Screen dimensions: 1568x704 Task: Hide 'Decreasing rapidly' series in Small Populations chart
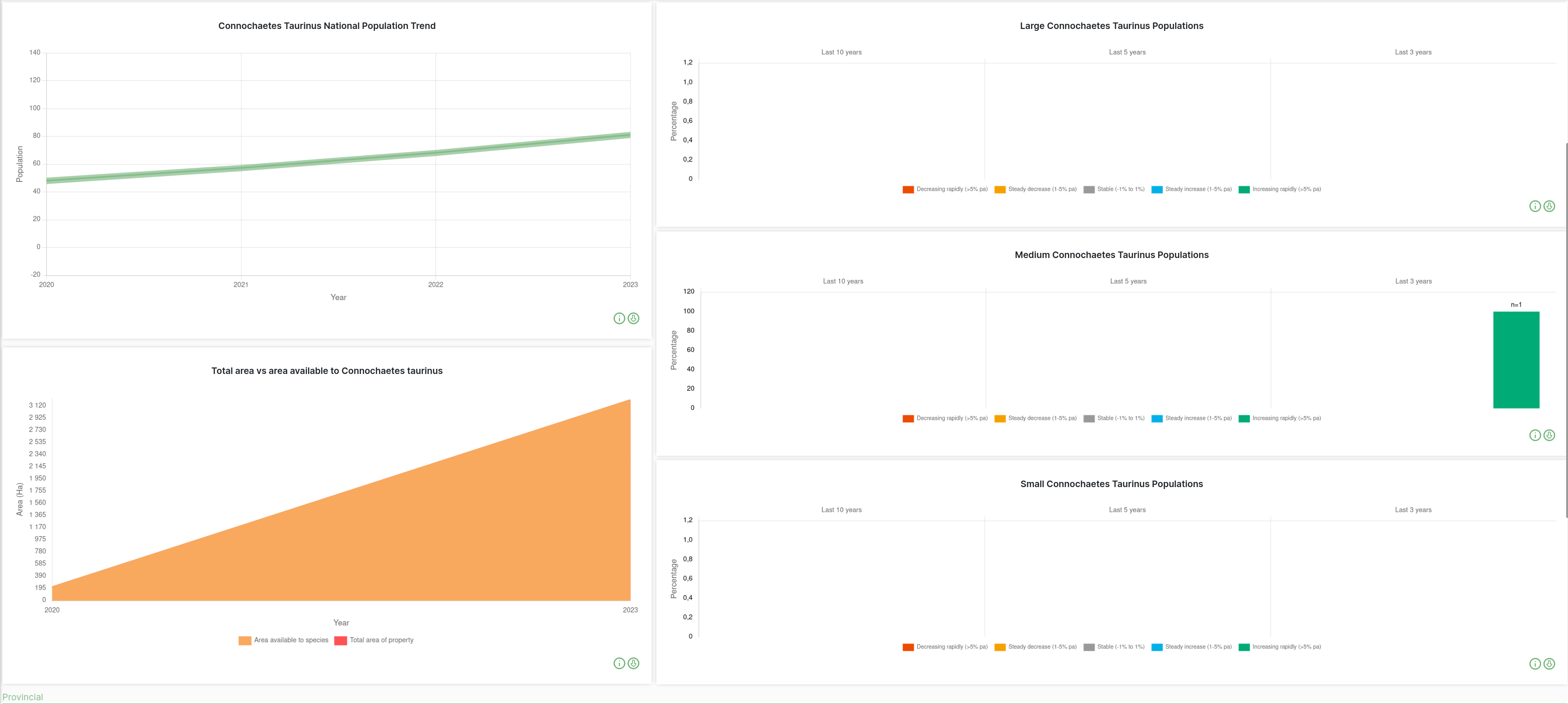click(x=945, y=647)
